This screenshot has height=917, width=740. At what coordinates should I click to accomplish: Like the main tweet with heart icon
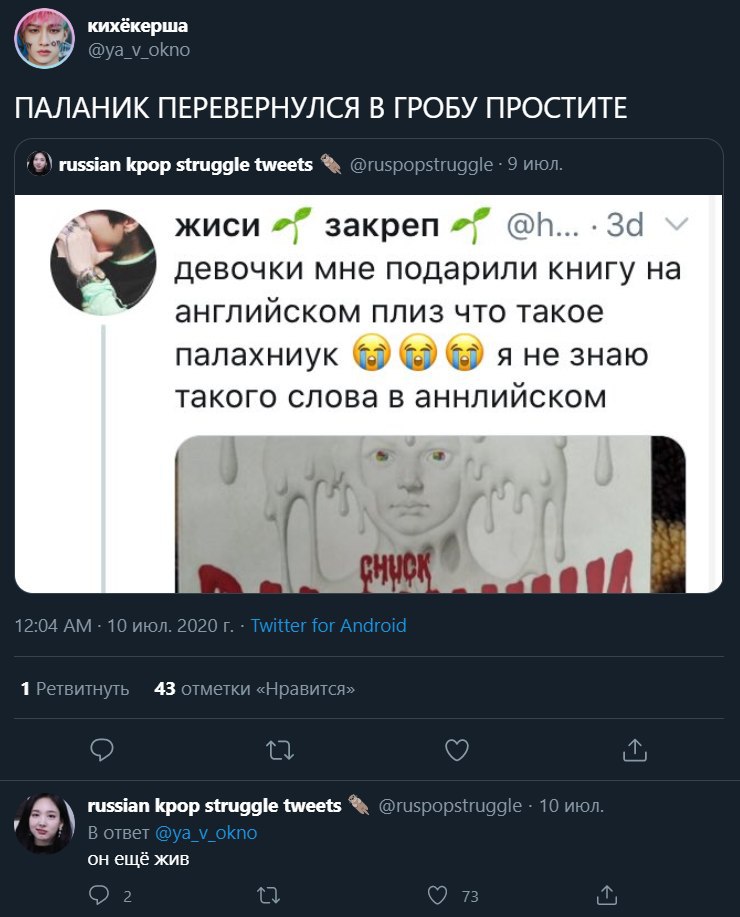pyautogui.click(x=457, y=750)
